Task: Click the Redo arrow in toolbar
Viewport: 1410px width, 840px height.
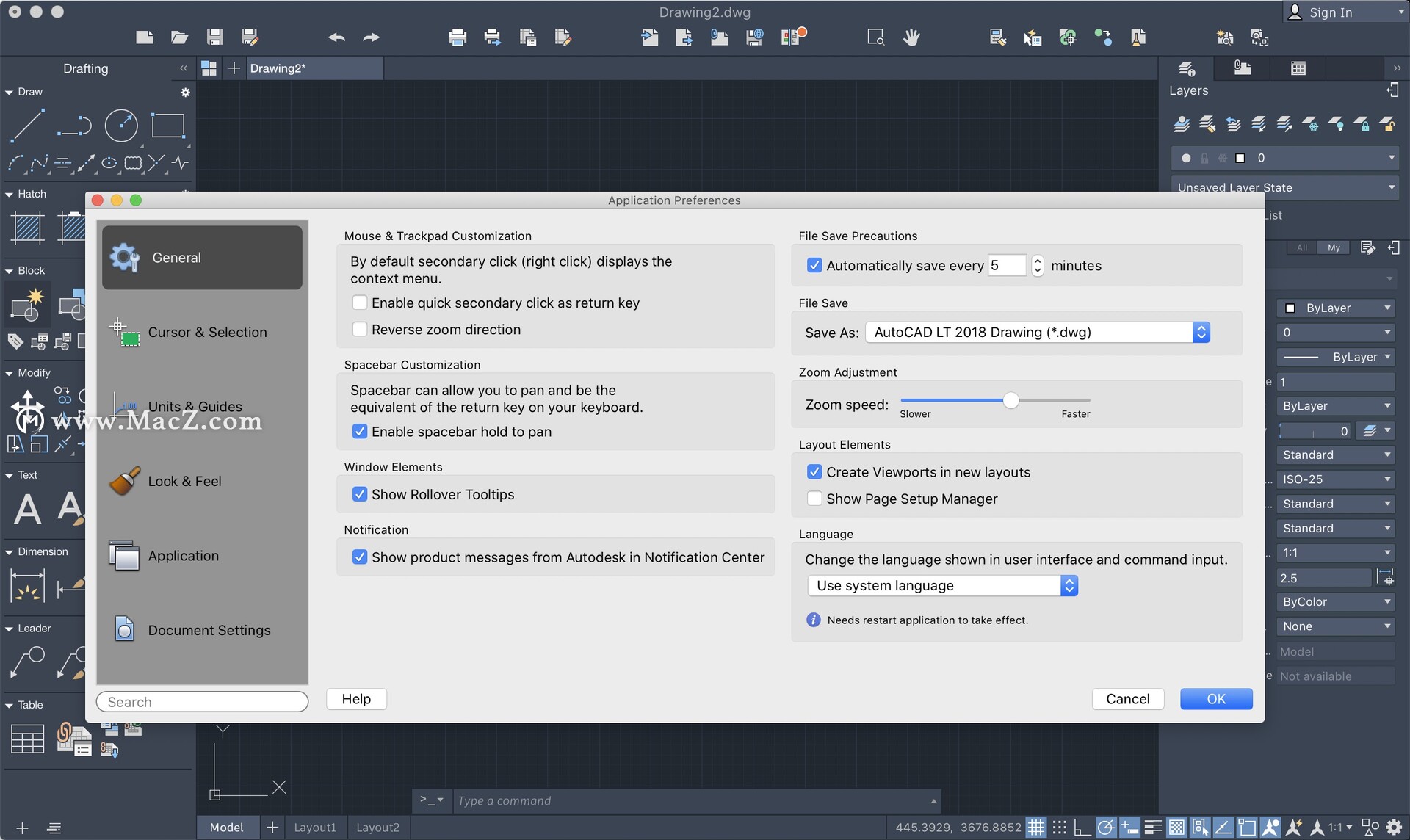Action: 372,37
